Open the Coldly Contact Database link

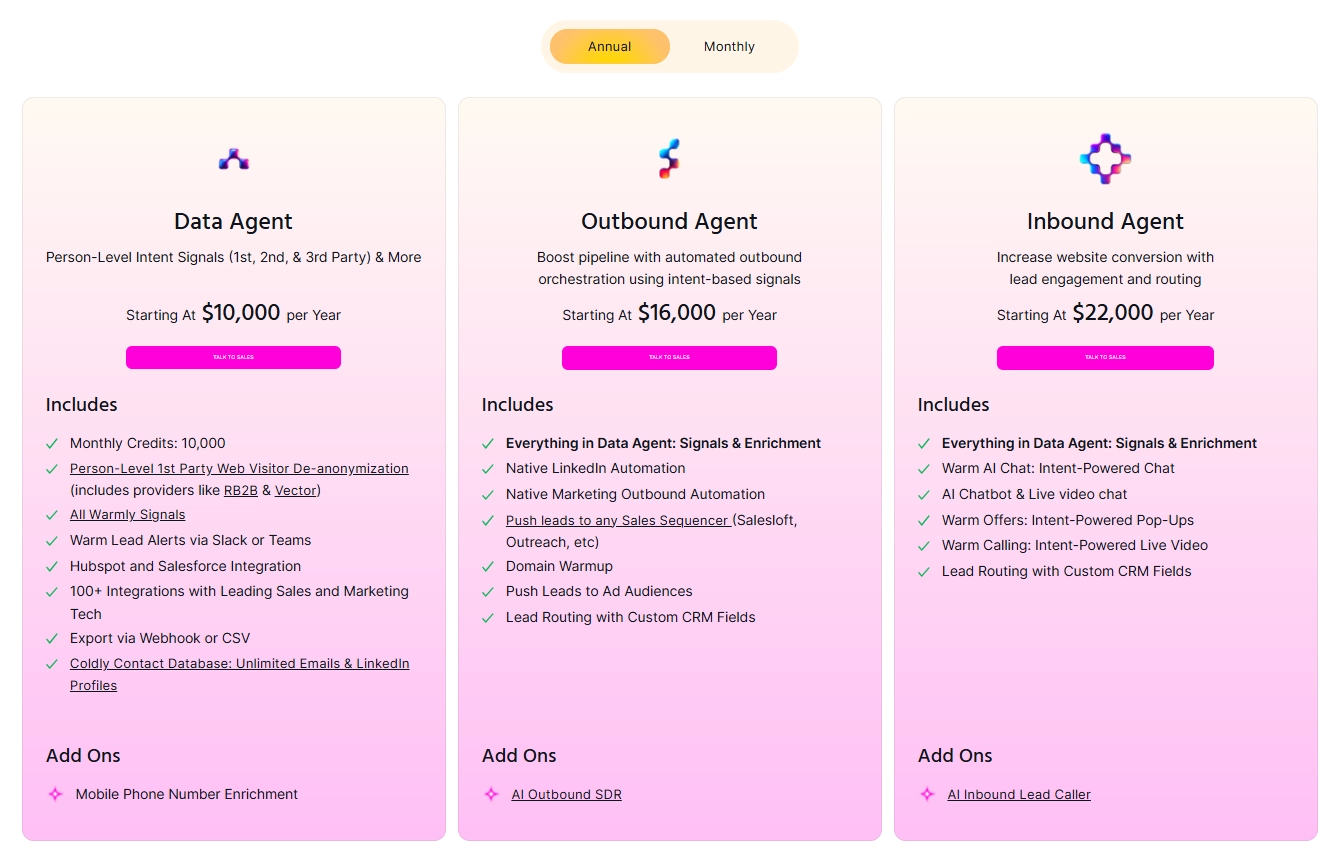(x=239, y=674)
